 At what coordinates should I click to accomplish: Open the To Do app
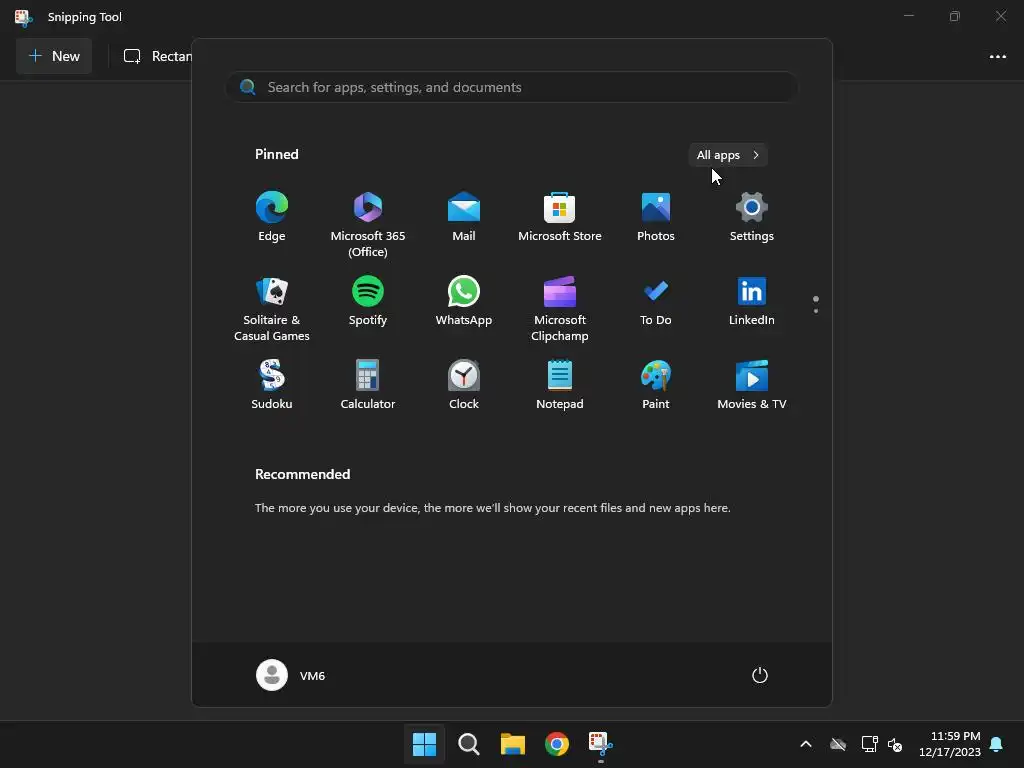pos(656,302)
